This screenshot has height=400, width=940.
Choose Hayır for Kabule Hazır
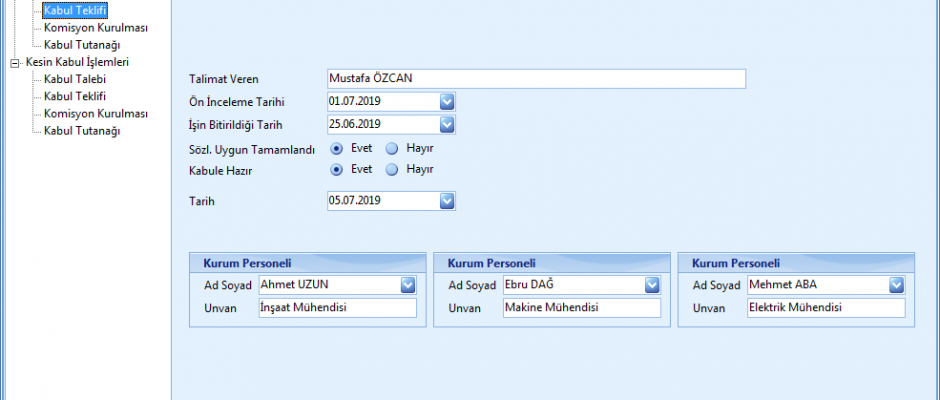click(392, 169)
